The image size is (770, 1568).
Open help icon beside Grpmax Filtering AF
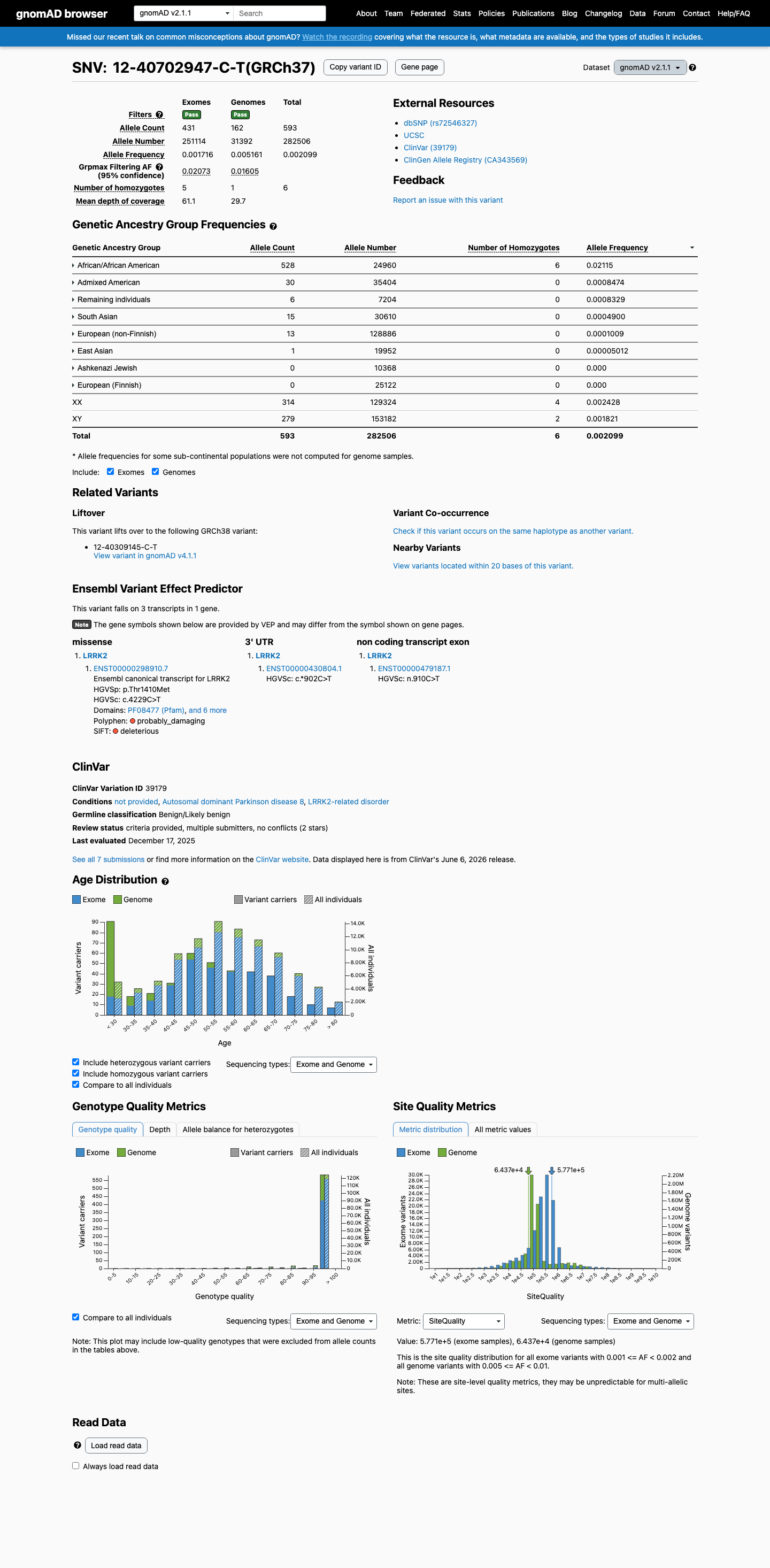159,167
